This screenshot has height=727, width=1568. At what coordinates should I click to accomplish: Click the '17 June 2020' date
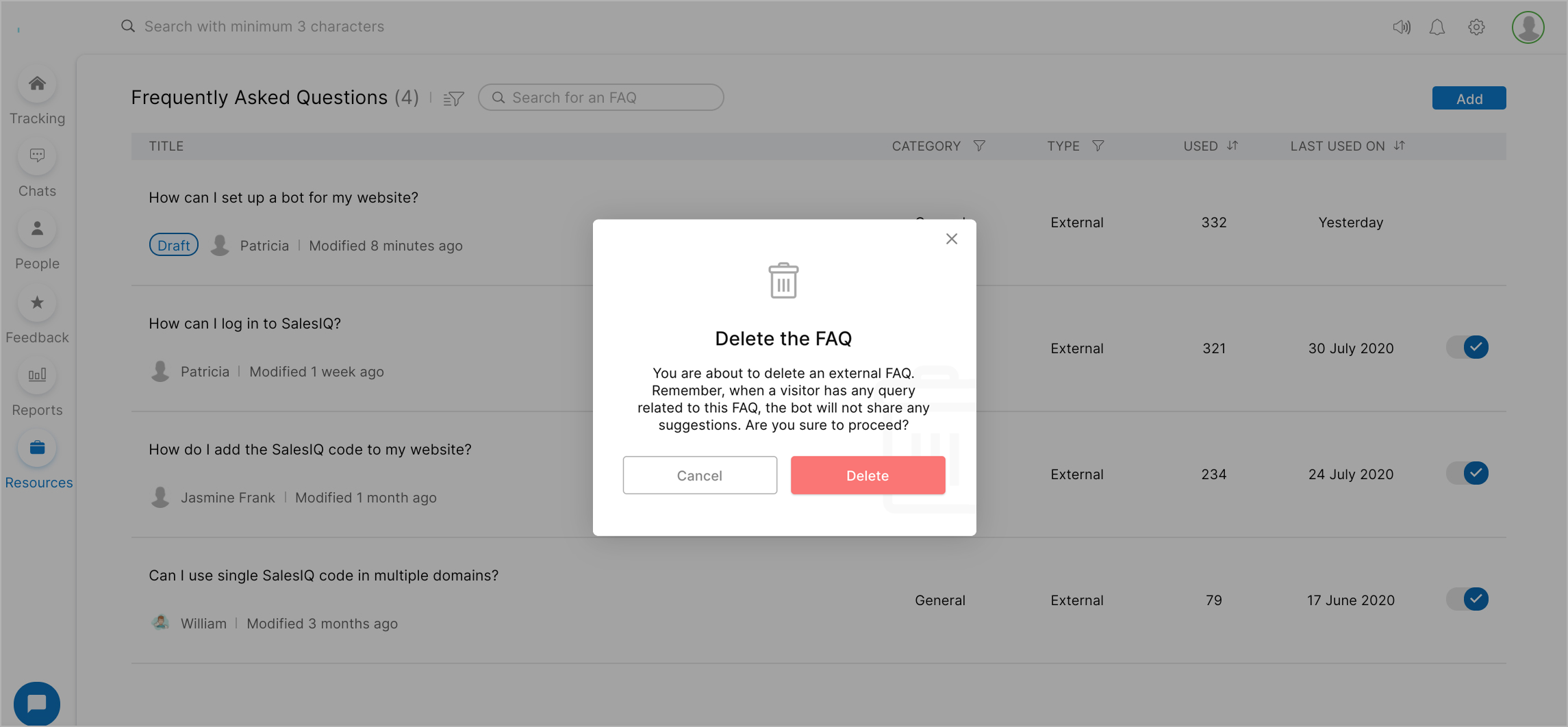(x=1351, y=600)
